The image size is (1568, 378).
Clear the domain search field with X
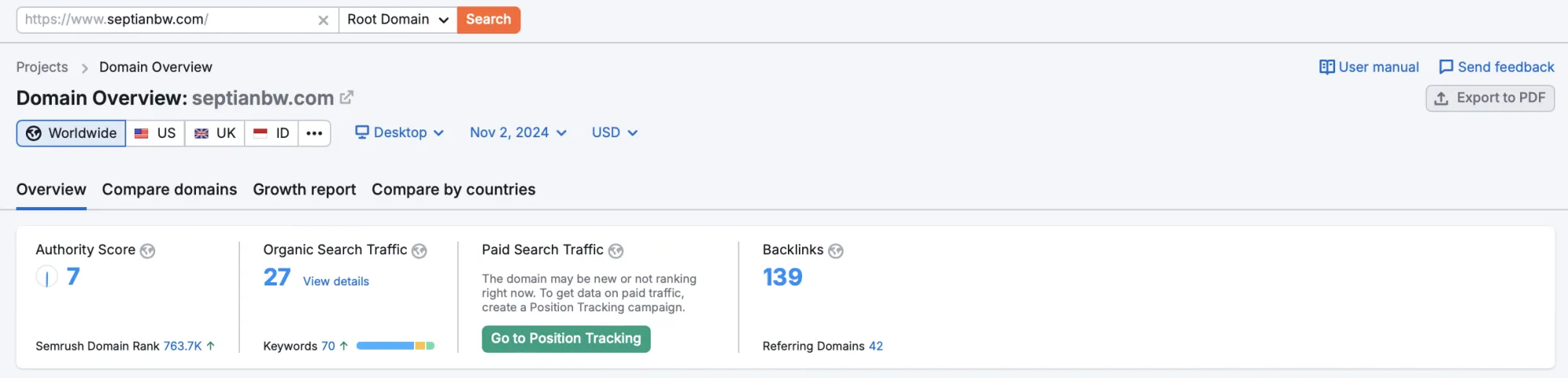click(x=323, y=20)
